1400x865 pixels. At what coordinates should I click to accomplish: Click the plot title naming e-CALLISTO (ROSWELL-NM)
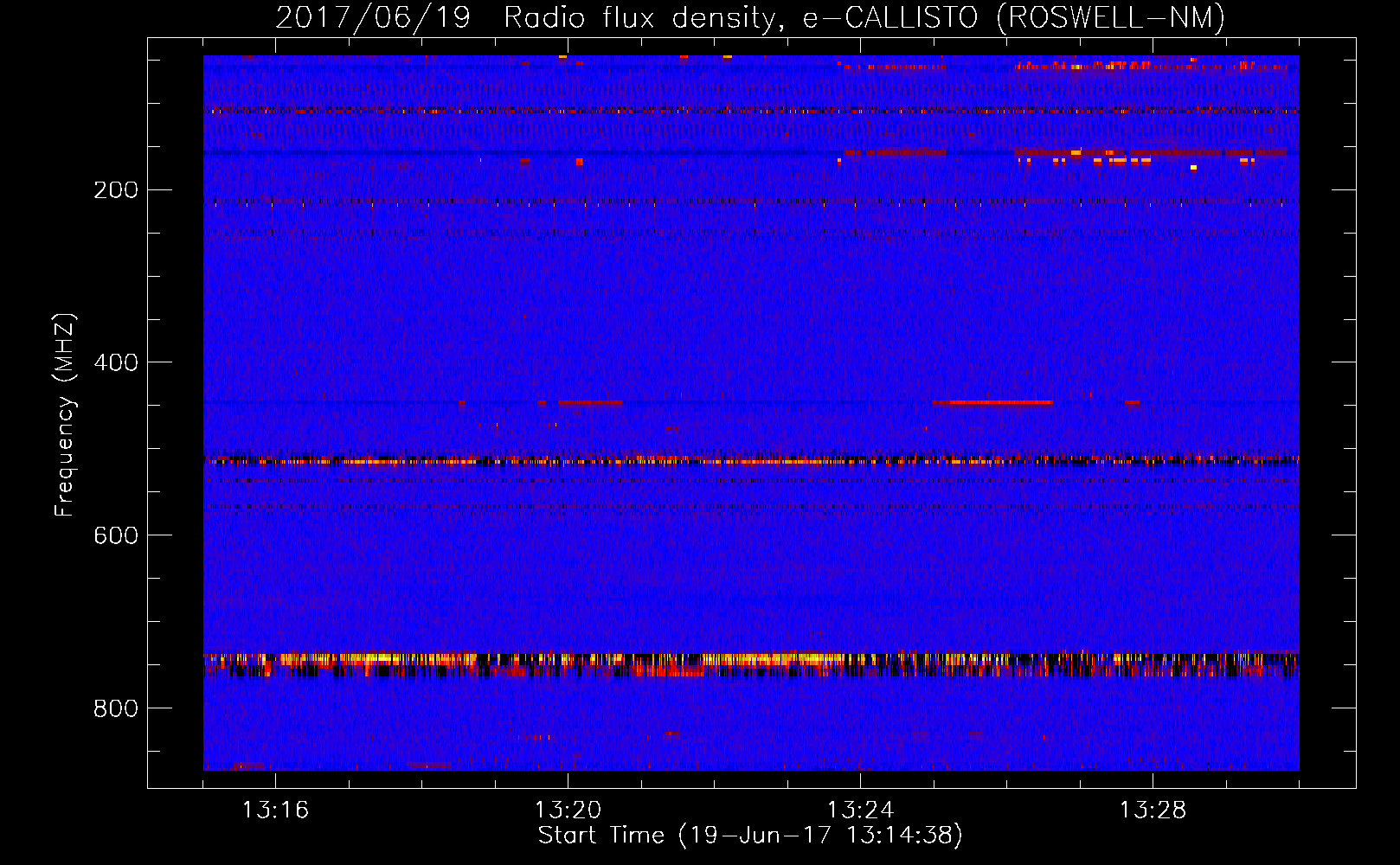[x=750, y=17]
